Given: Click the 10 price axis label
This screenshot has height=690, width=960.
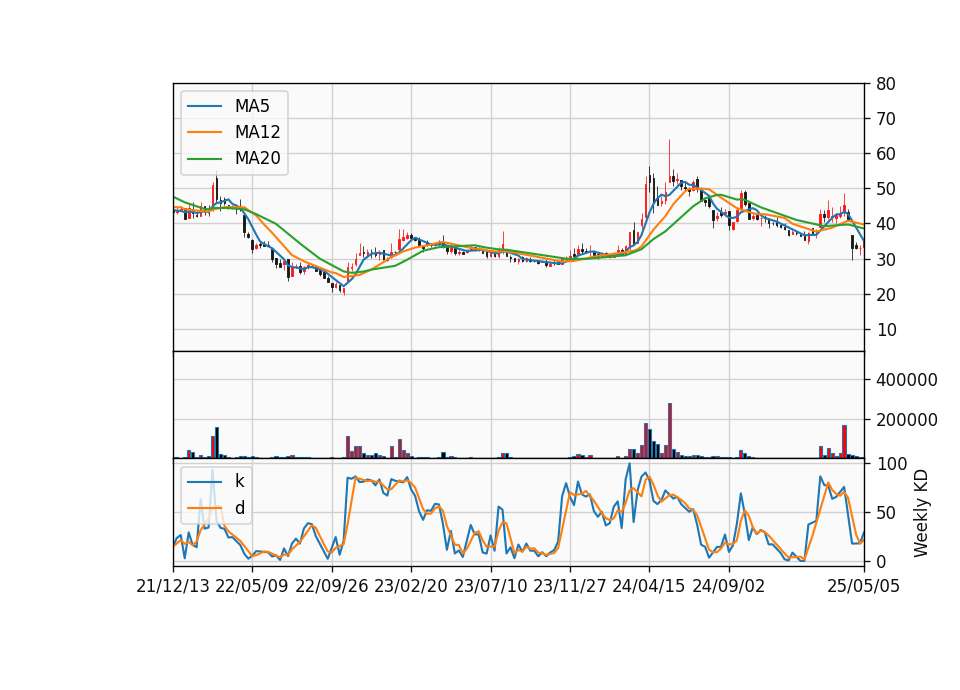Looking at the screenshot, I should tap(885, 330).
